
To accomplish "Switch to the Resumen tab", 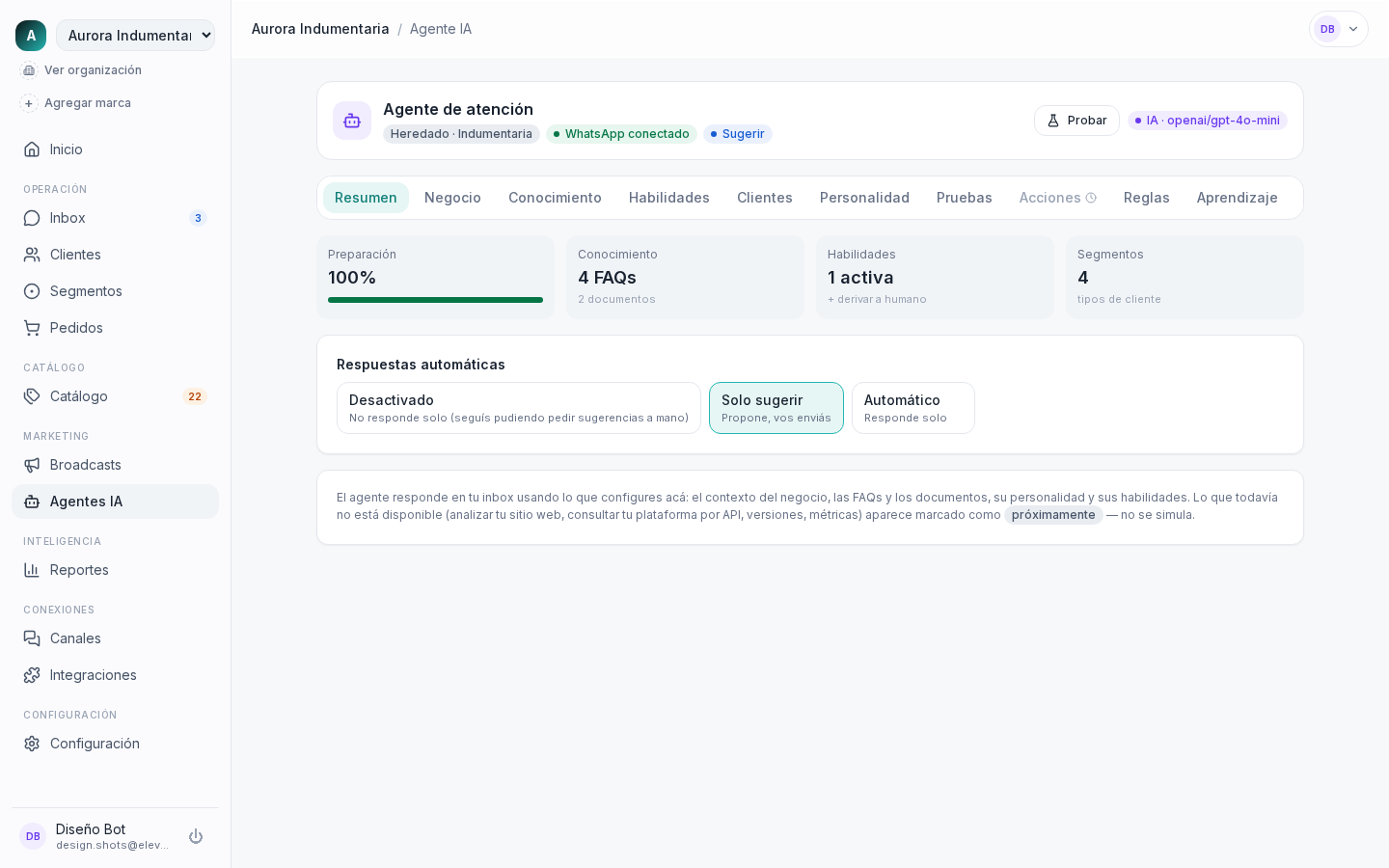I will click(x=366, y=198).
